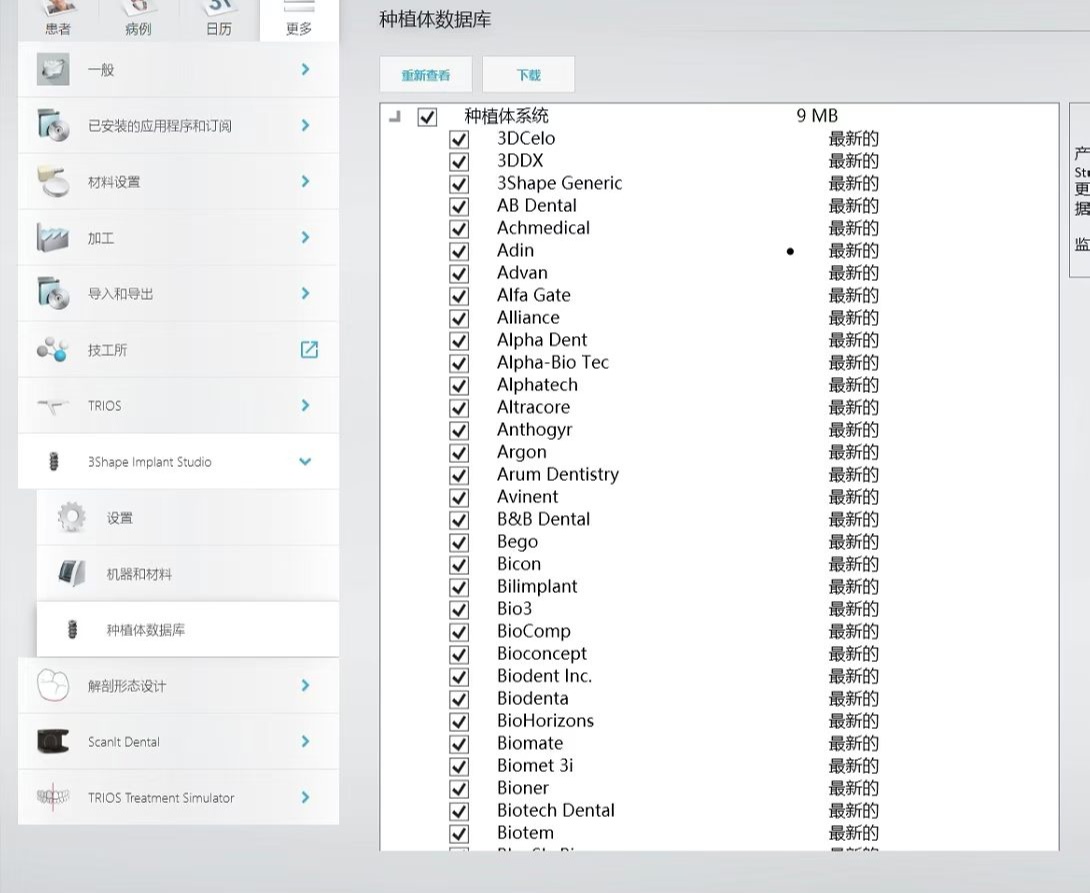Click the 技工所 molecule icon
Screen dimensions: 1090x893
click(x=53, y=350)
